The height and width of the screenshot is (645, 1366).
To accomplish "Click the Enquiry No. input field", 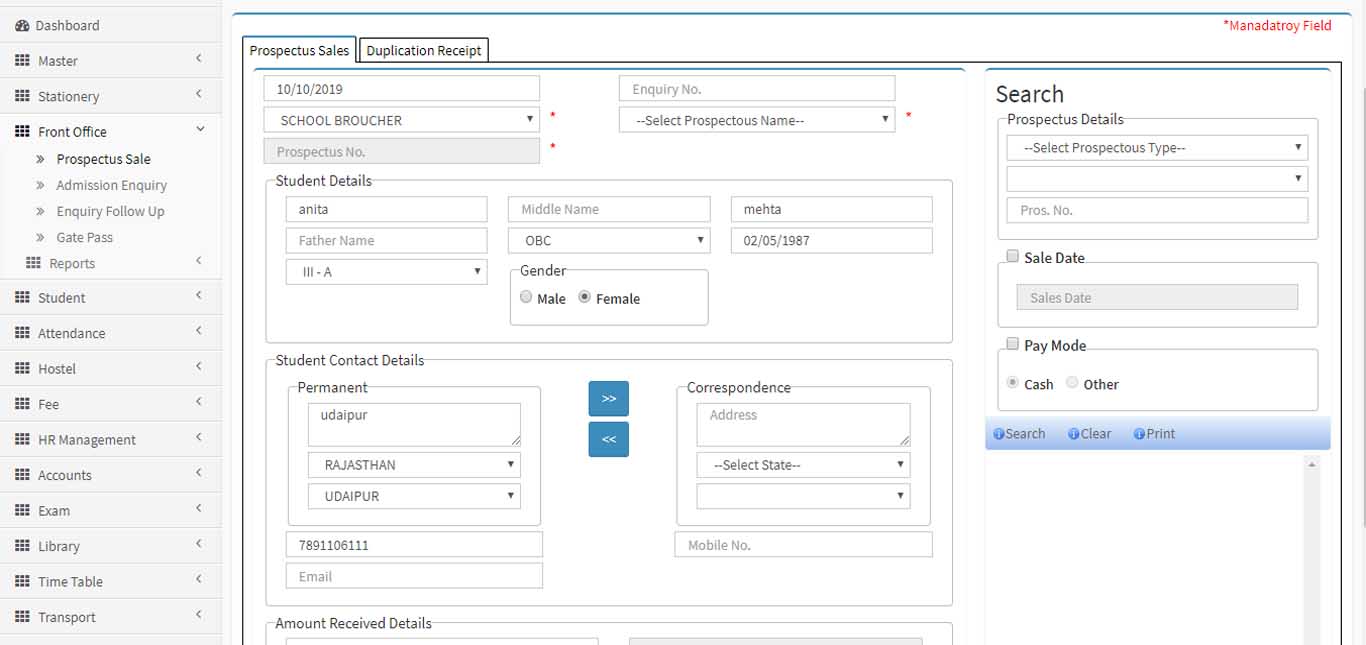I will pos(757,89).
